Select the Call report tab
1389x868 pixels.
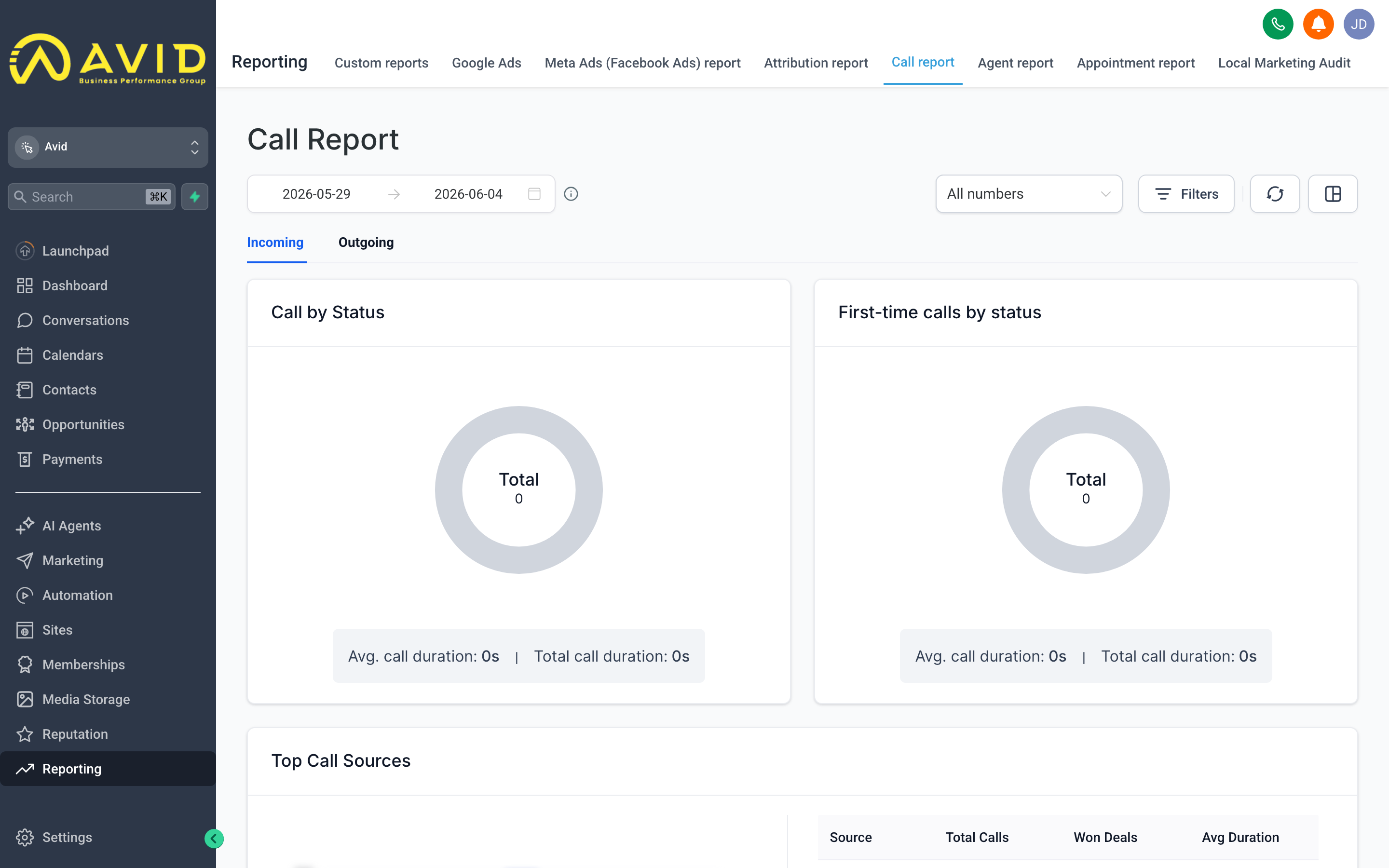click(x=922, y=63)
